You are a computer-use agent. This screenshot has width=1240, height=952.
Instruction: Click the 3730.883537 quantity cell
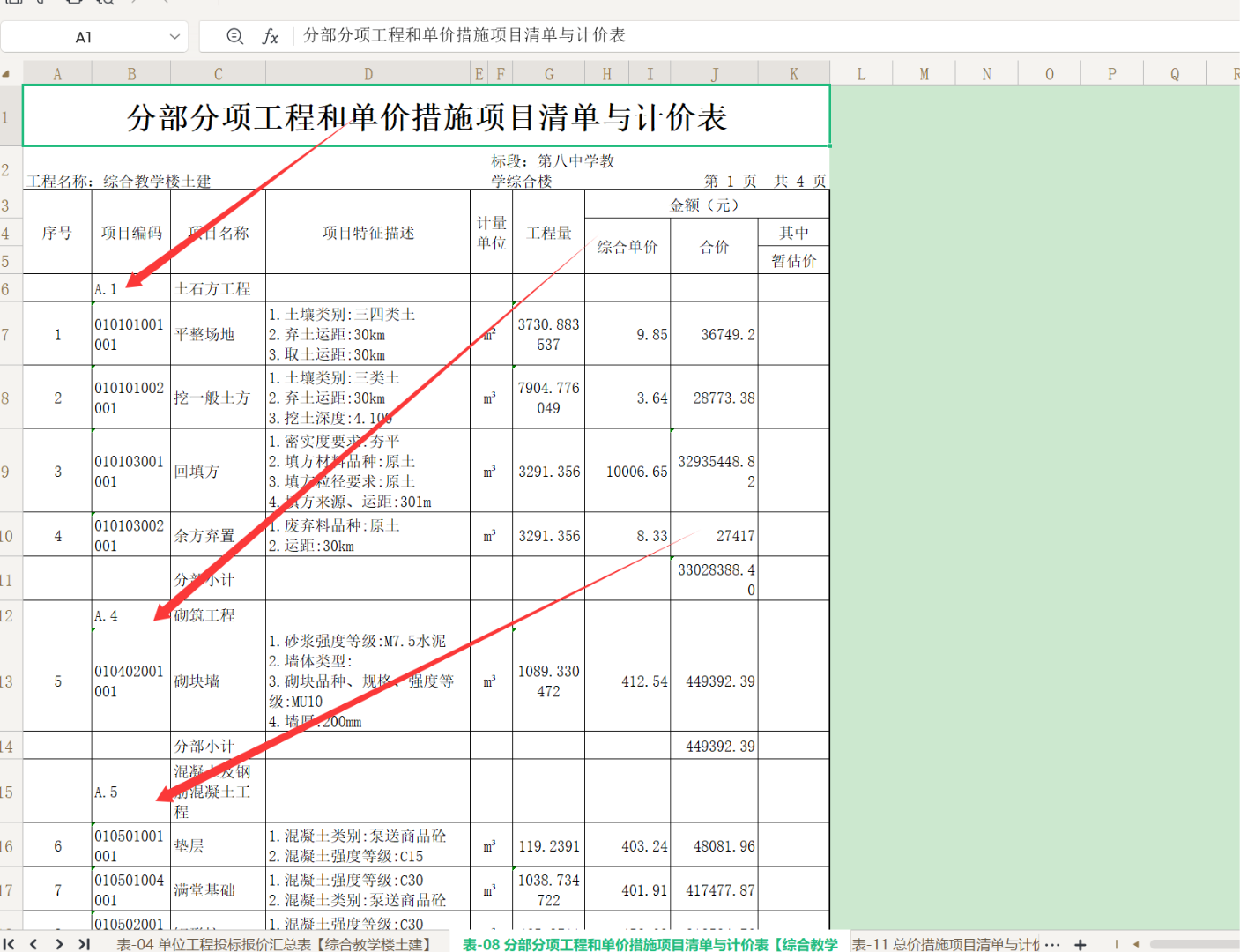point(548,334)
